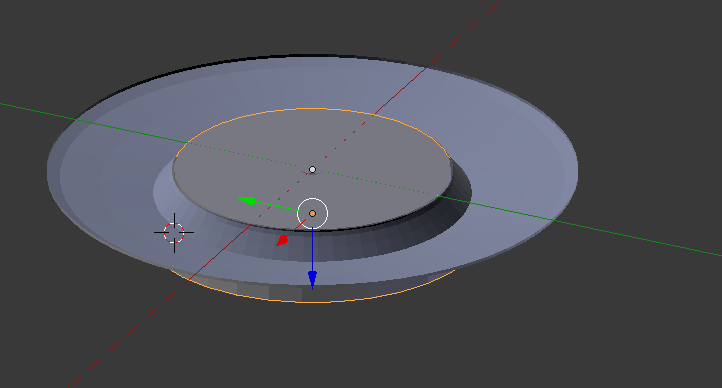722x388 pixels.
Task: Select the white center vertex on top face
Action: pos(313,169)
